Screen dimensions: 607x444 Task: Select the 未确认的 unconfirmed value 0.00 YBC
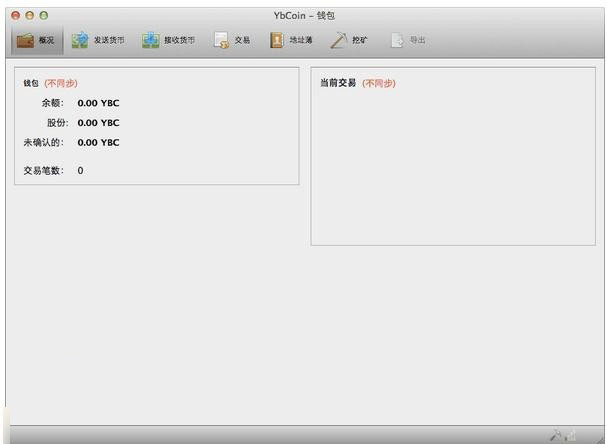(98, 142)
